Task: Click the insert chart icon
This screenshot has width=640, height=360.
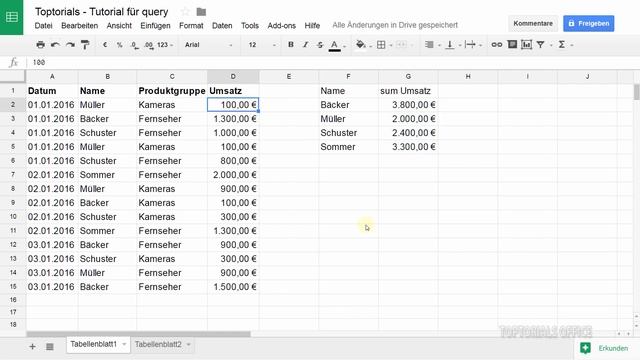Action: click(527, 44)
